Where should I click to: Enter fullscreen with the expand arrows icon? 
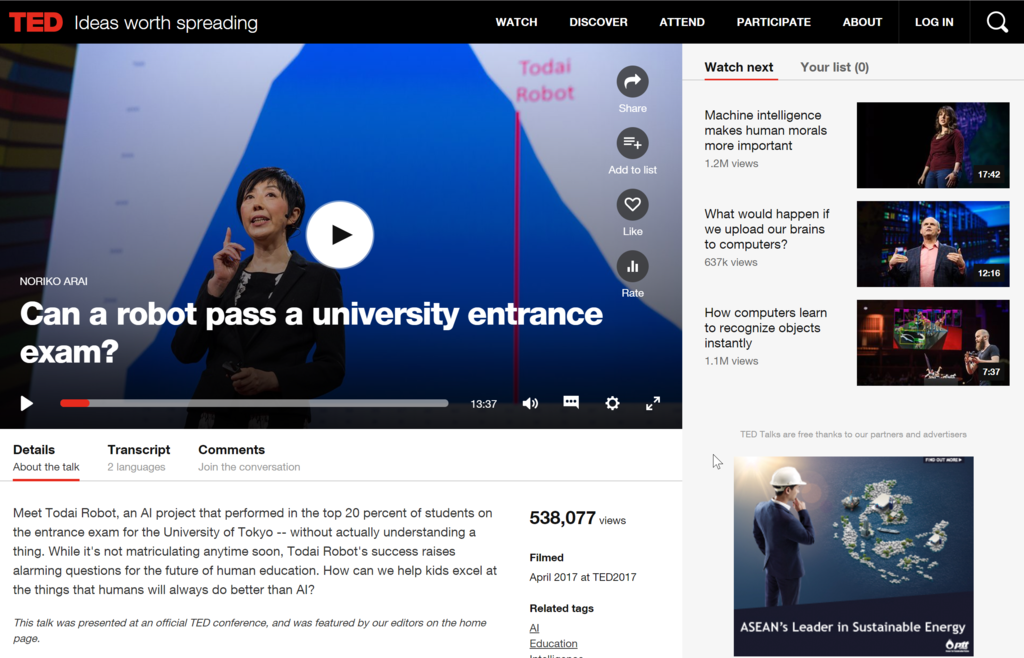(x=652, y=403)
